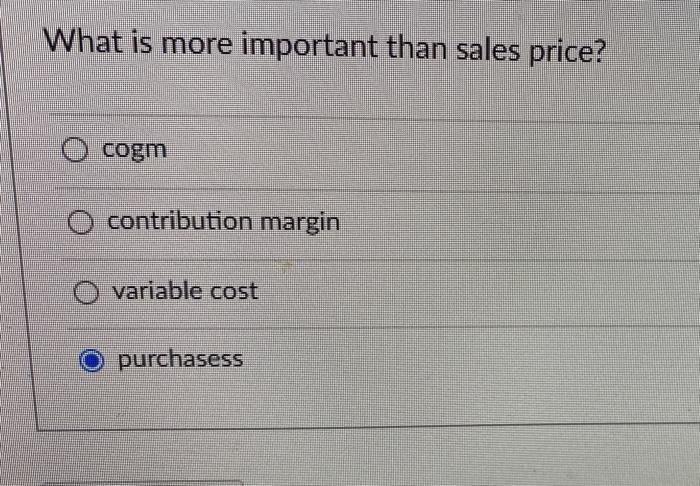Click the empty circle beside variable cost
This screenshot has height=486, width=700.
[86, 292]
